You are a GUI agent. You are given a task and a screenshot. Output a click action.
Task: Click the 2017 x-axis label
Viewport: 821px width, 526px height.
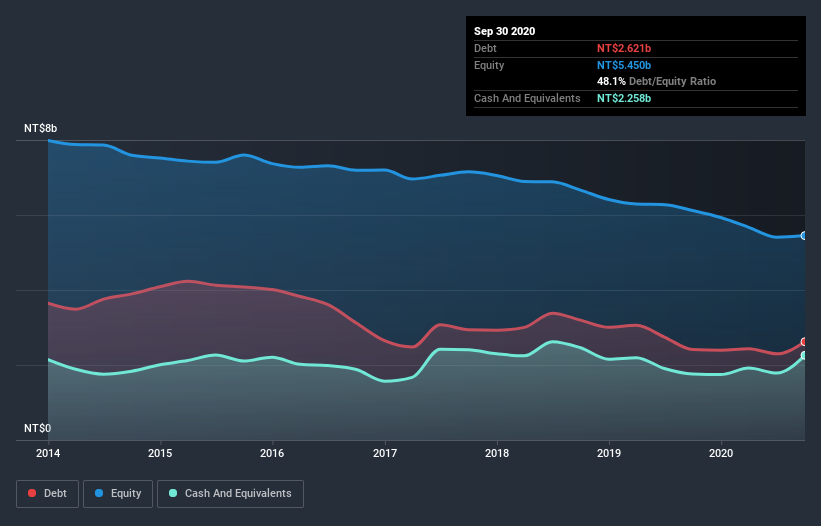pyautogui.click(x=385, y=453)
